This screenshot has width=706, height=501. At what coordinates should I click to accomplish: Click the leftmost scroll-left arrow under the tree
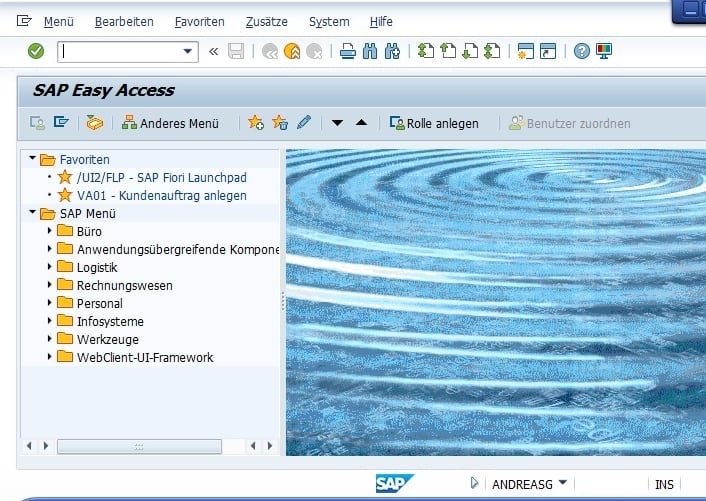(x=29, y=446)
